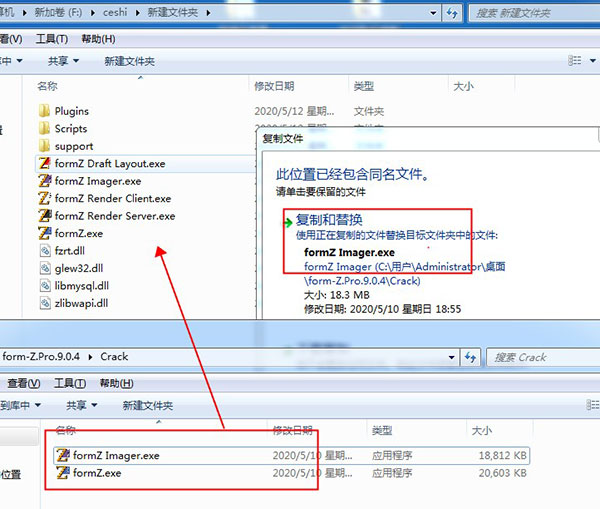Expand breadcrumb arrow after 新建文件夹
This screenshot has width=600, height=509.
pyautogui.click(x=208, y=13)
